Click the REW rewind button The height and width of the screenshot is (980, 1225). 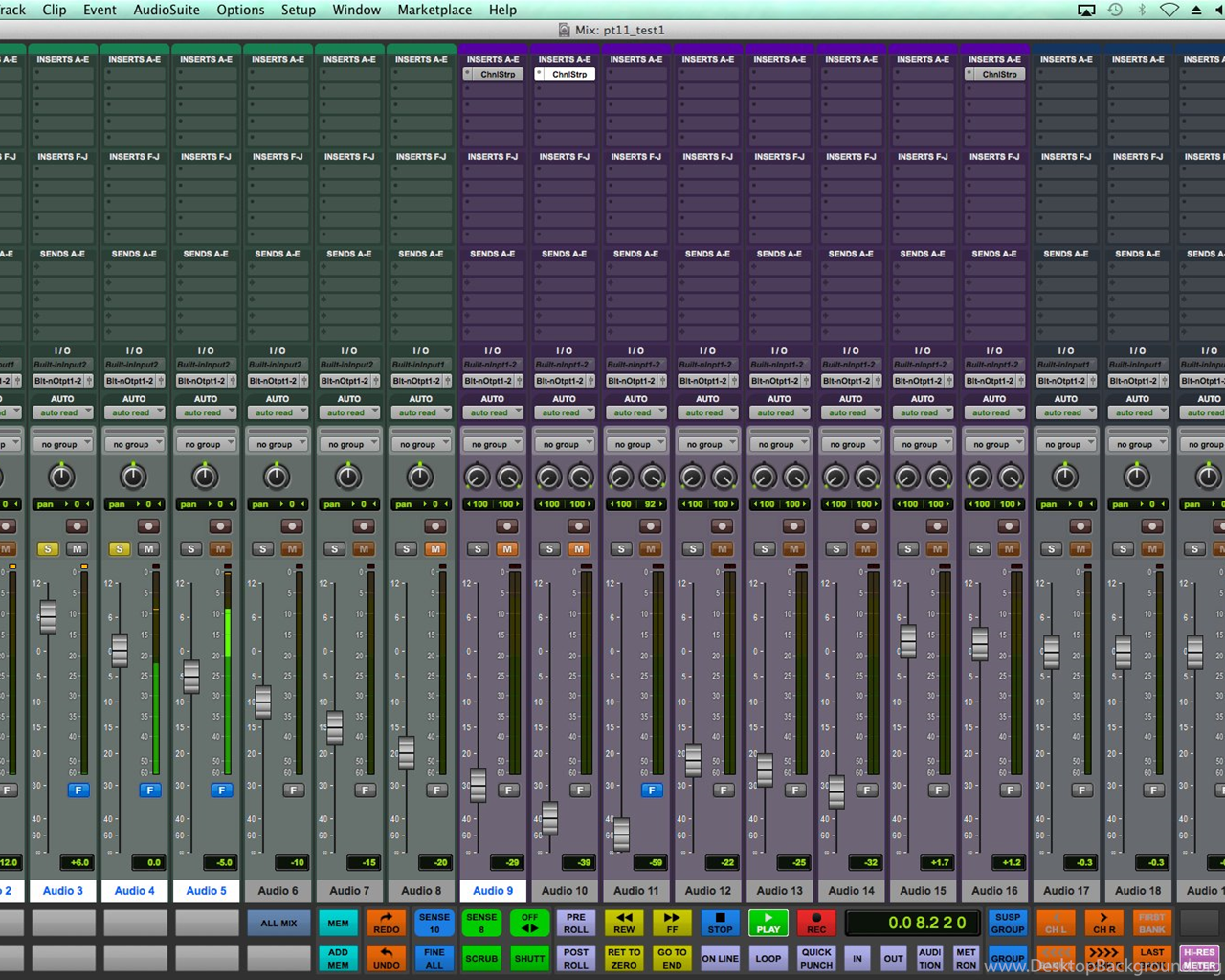pyautogui.click(x=624, y=923)
